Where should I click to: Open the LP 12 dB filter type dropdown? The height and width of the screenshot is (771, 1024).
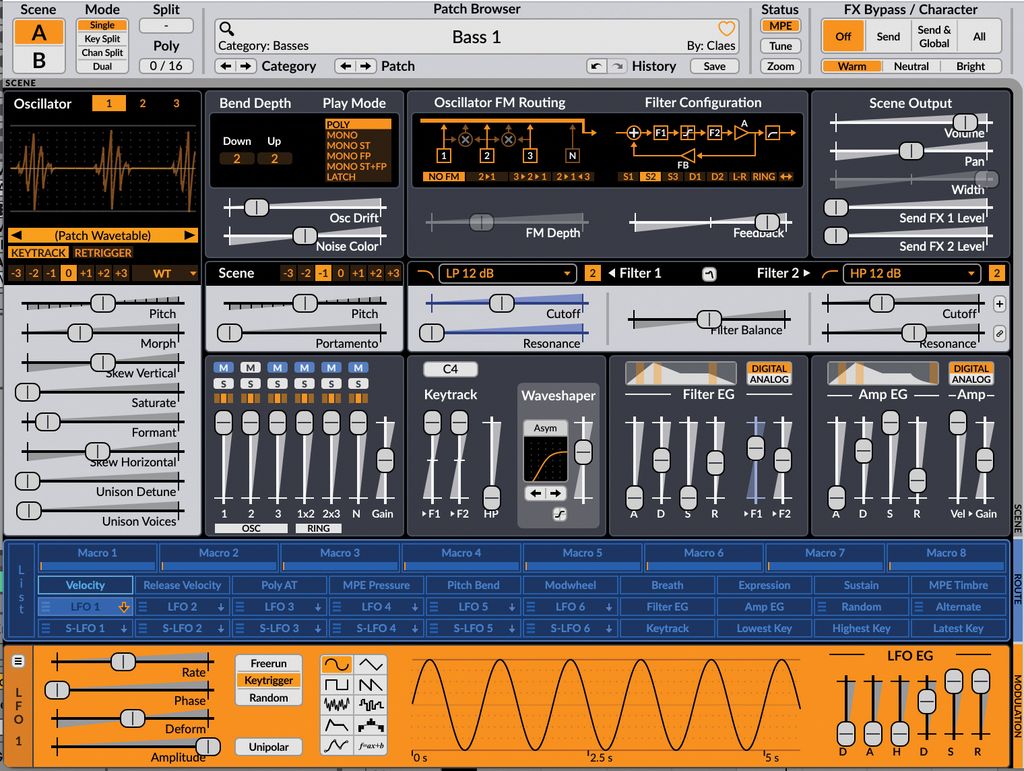click(x=506, y=272)
